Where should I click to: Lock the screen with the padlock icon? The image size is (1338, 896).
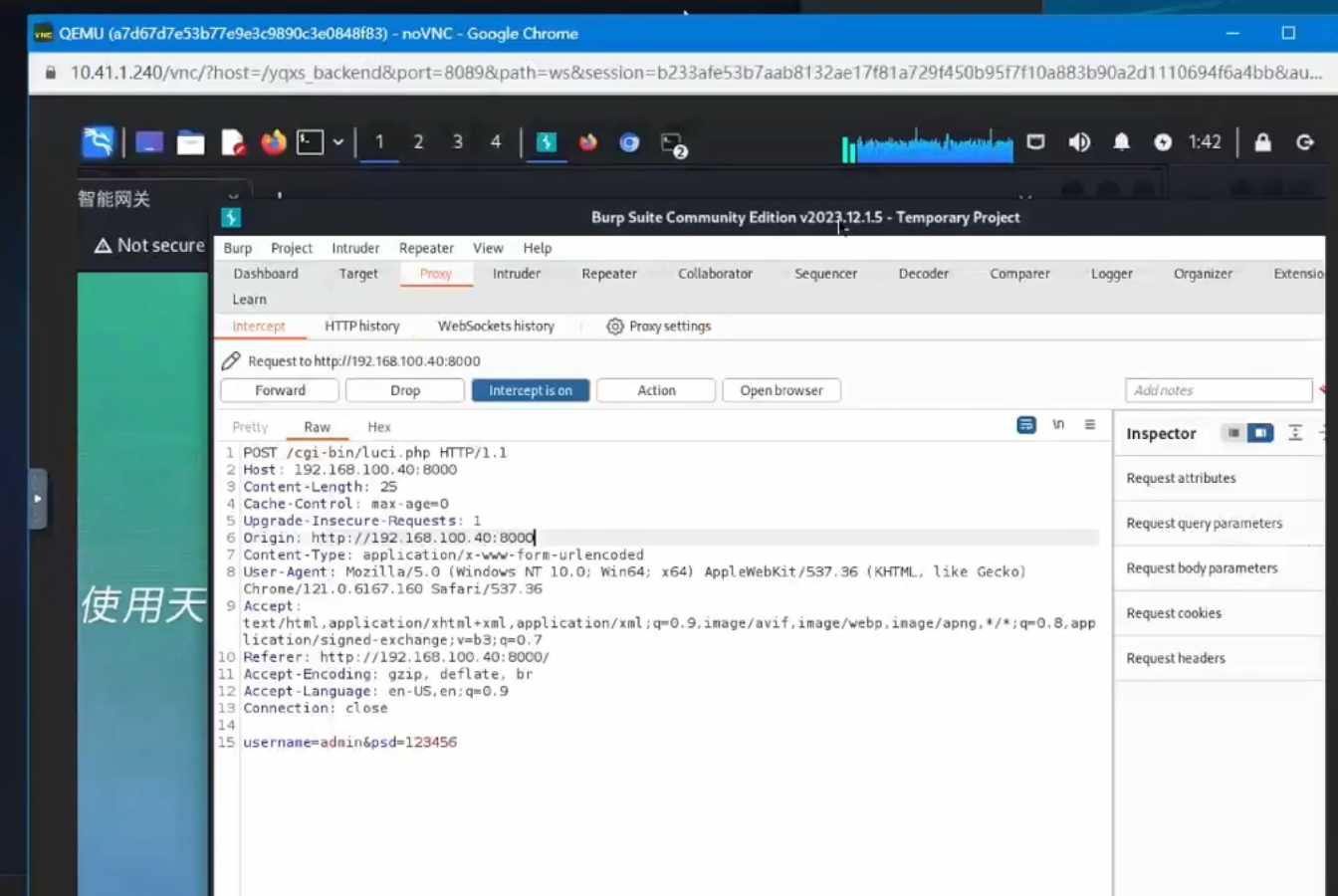tap(1262, 142)
